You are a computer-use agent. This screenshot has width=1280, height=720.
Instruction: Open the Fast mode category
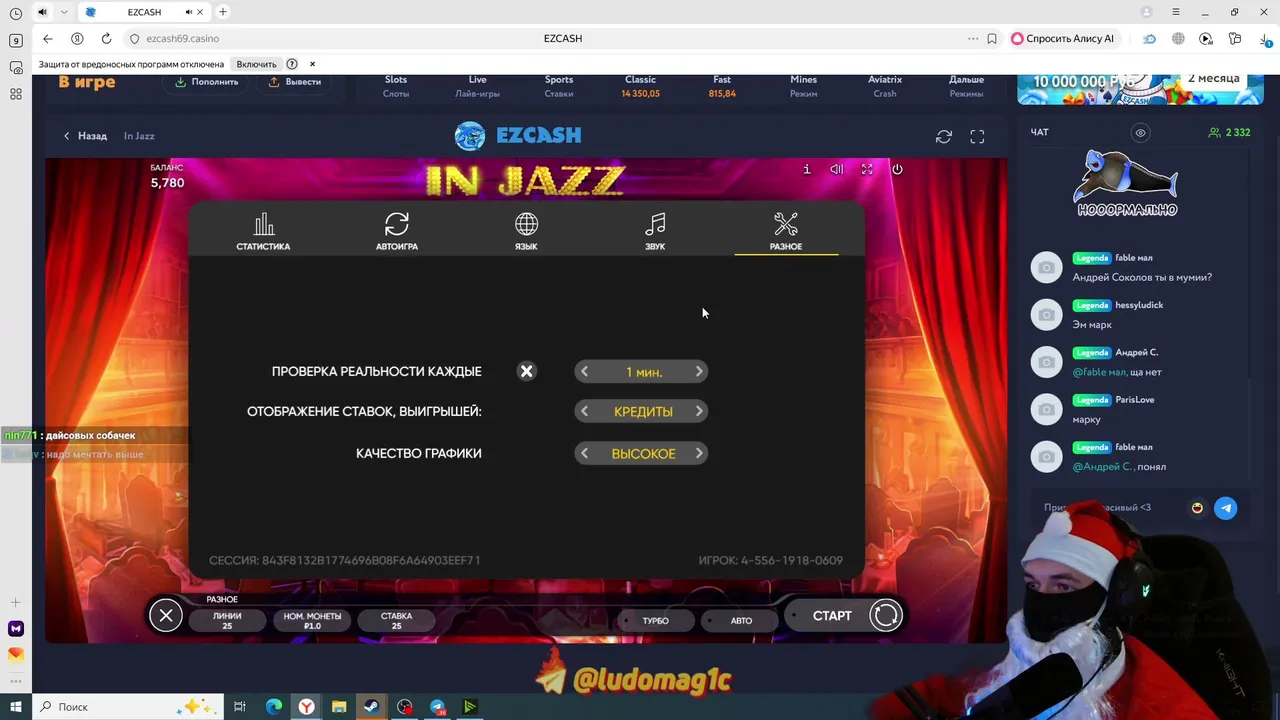(722, 86)
